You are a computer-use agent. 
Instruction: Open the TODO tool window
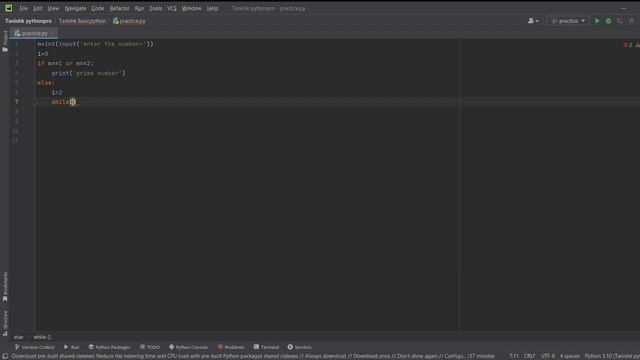[150, 347]
